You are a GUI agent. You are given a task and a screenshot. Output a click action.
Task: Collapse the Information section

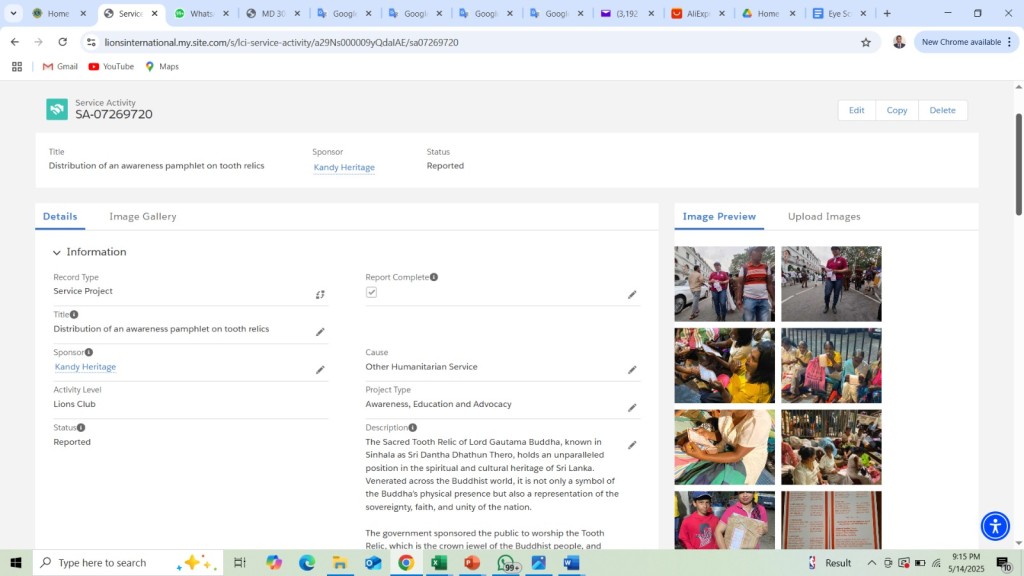(x=57, y=252)
